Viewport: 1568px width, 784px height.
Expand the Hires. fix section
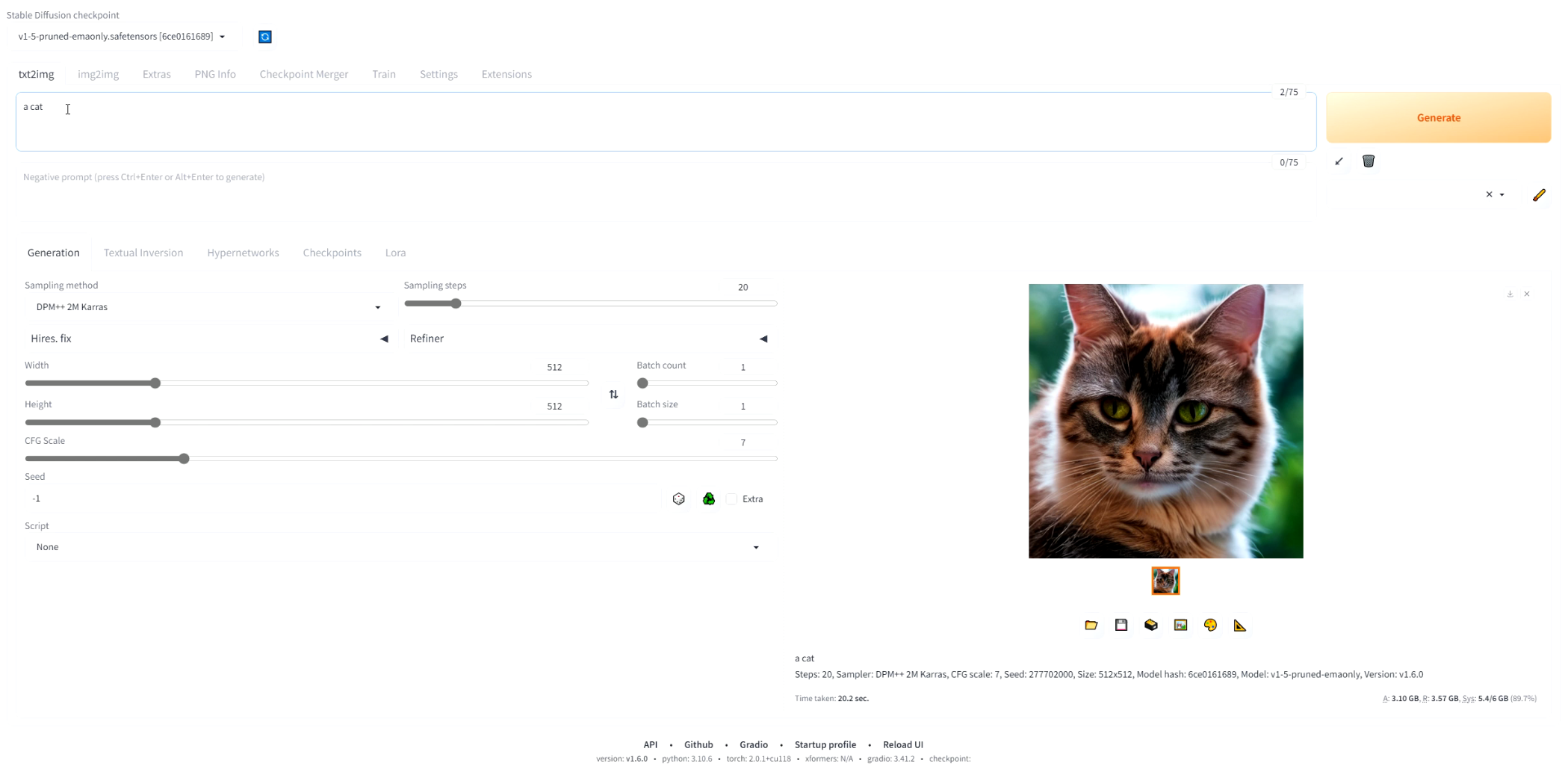point(209,339)
